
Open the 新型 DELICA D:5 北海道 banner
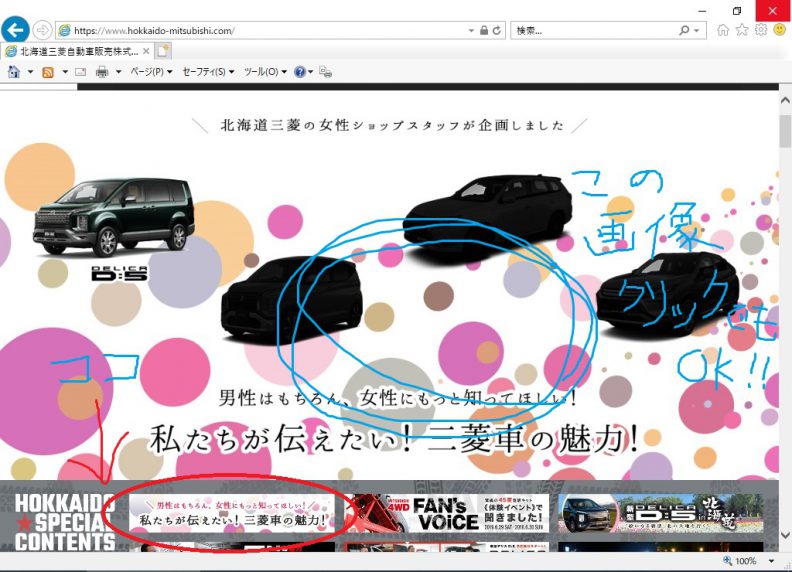coord(661,513)
